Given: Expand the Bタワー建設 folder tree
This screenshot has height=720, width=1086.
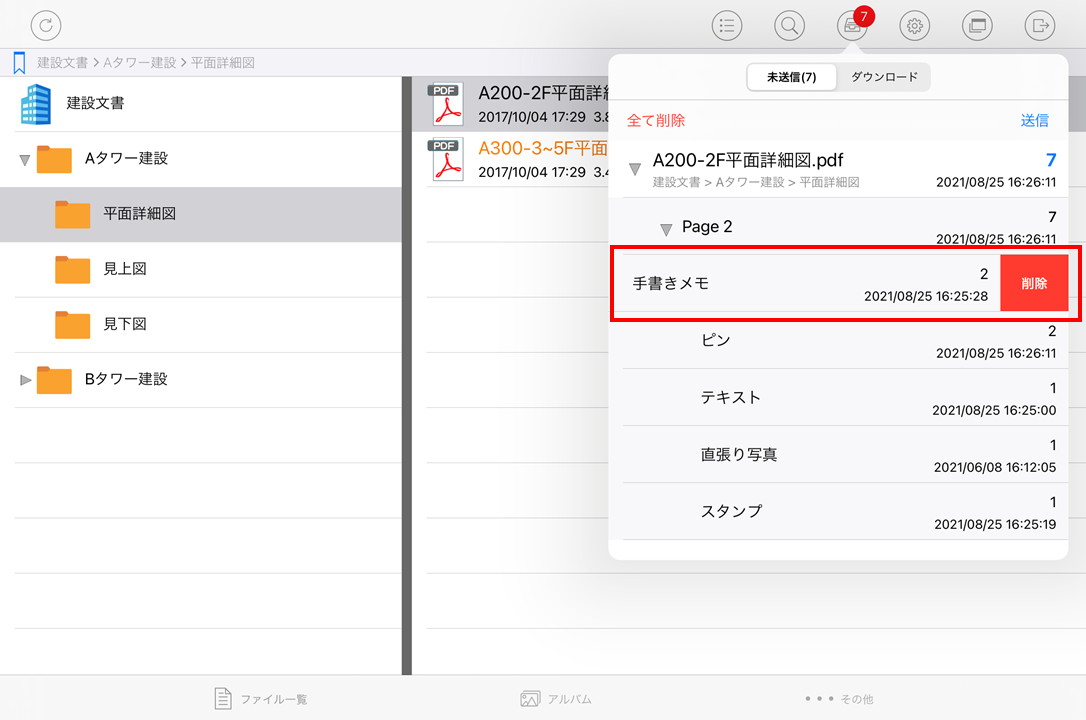Looking at the screenshot, I should tap(26, 380).
